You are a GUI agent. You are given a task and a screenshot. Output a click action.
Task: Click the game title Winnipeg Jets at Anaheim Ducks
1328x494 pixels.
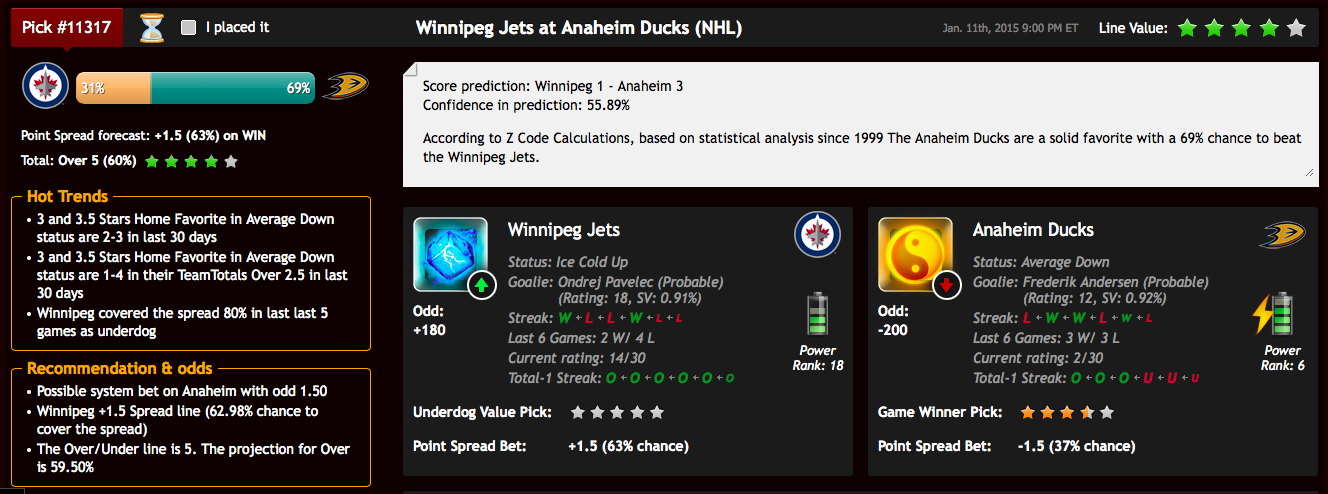pos(579,28)
